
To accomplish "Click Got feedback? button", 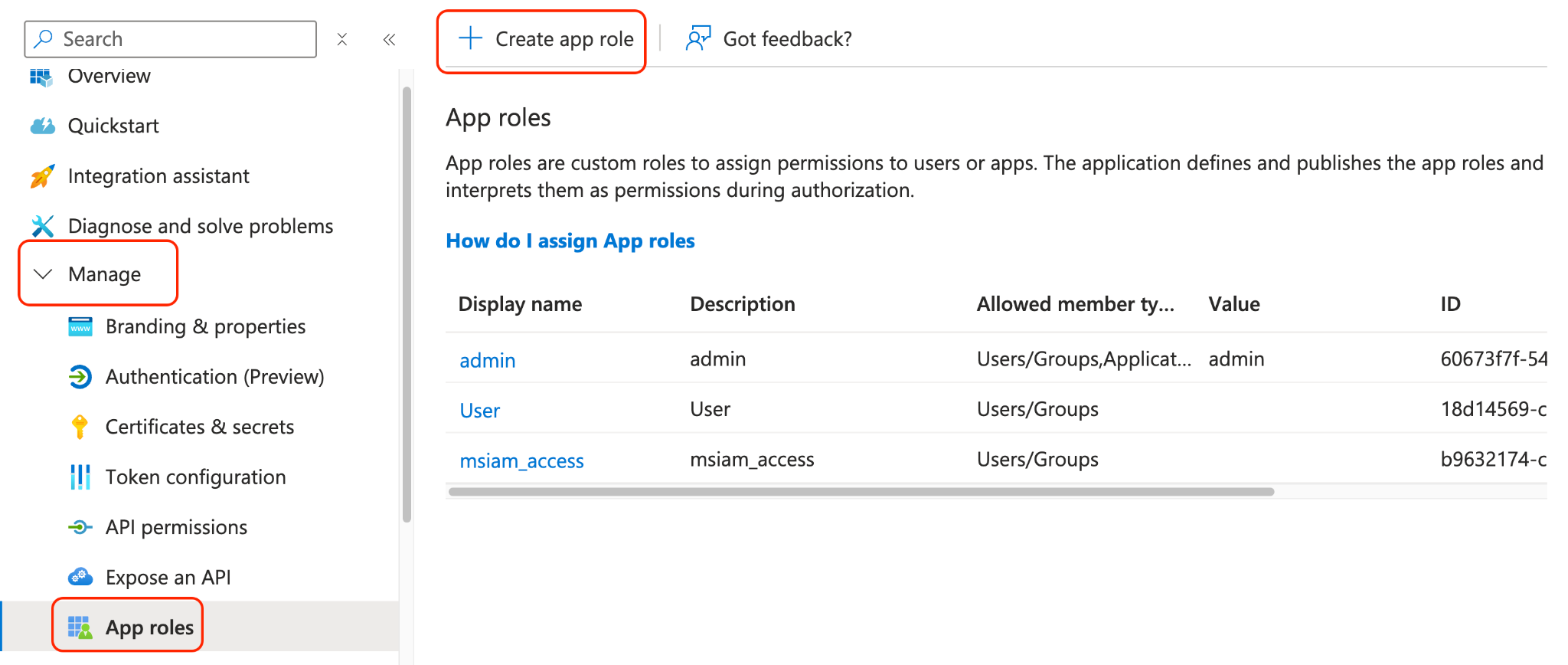I will point(768,39).
